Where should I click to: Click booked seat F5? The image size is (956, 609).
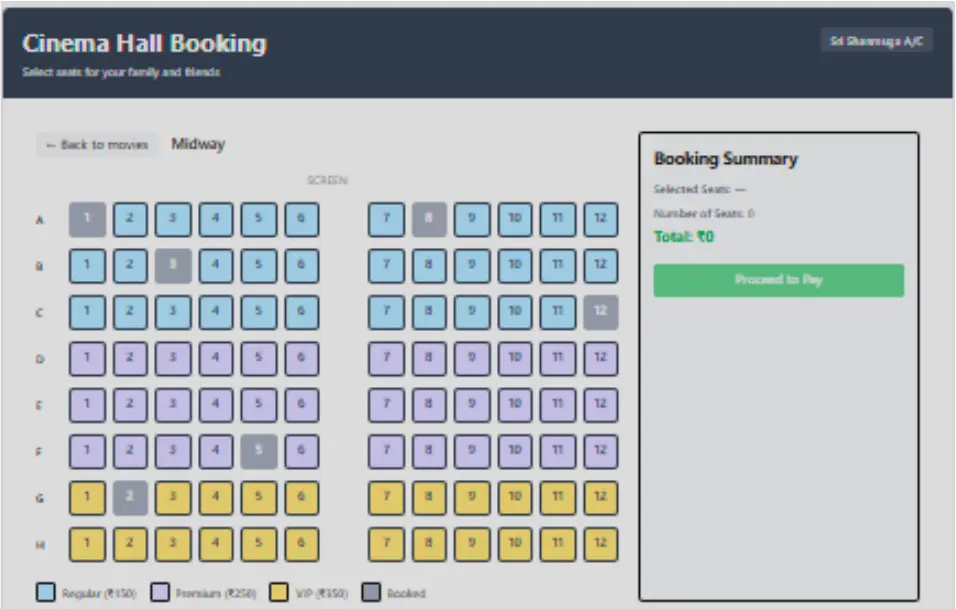point(258,451)
